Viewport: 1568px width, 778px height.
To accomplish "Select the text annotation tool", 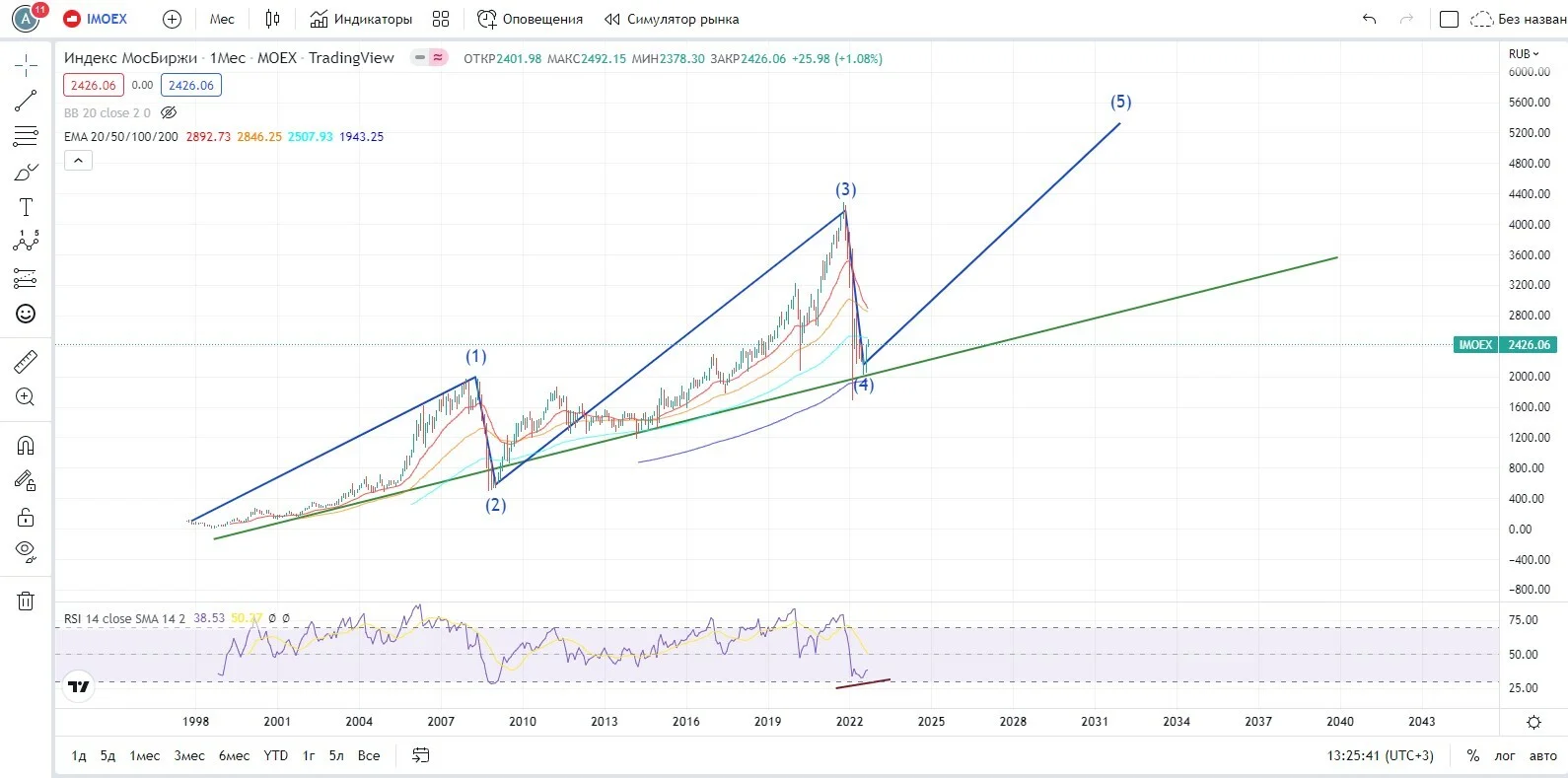I will (26, 207).
